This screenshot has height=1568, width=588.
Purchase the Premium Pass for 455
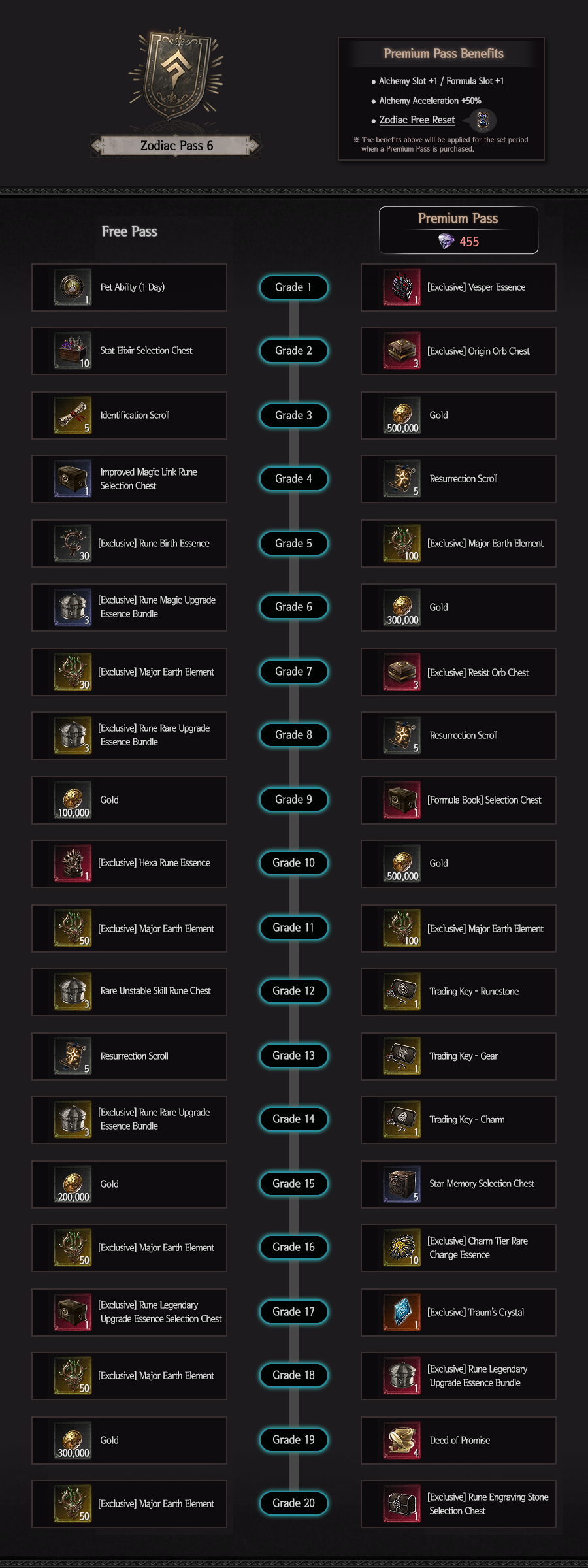click(x=459, y=231)
